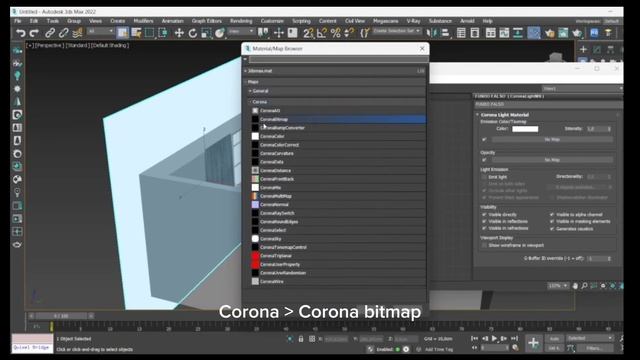Activate the Select Object tool
This screenshot has width=640, height=360.
(x=122, y=33)
